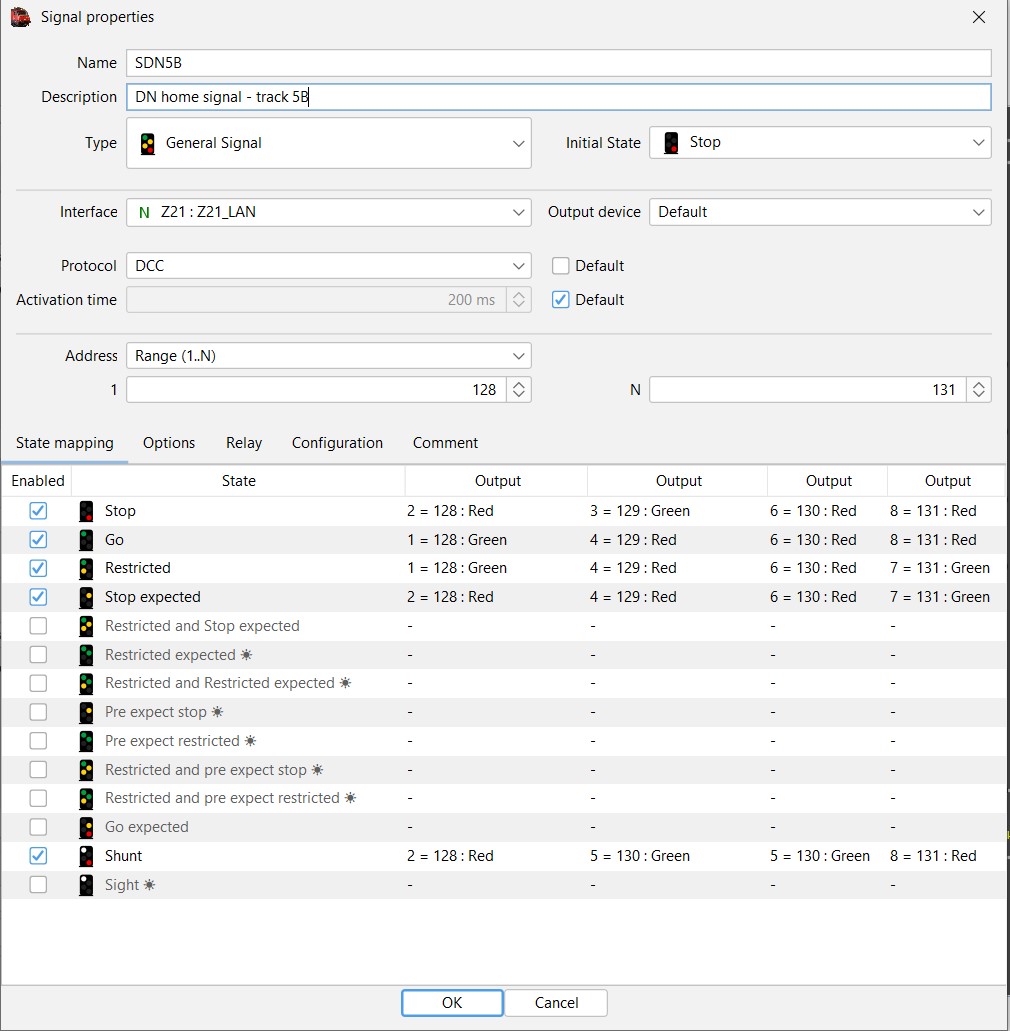Click the Pre expect stop signal icon
Image resolution: width=1010 pixels, height=1031 pixels.
[87, 712]
